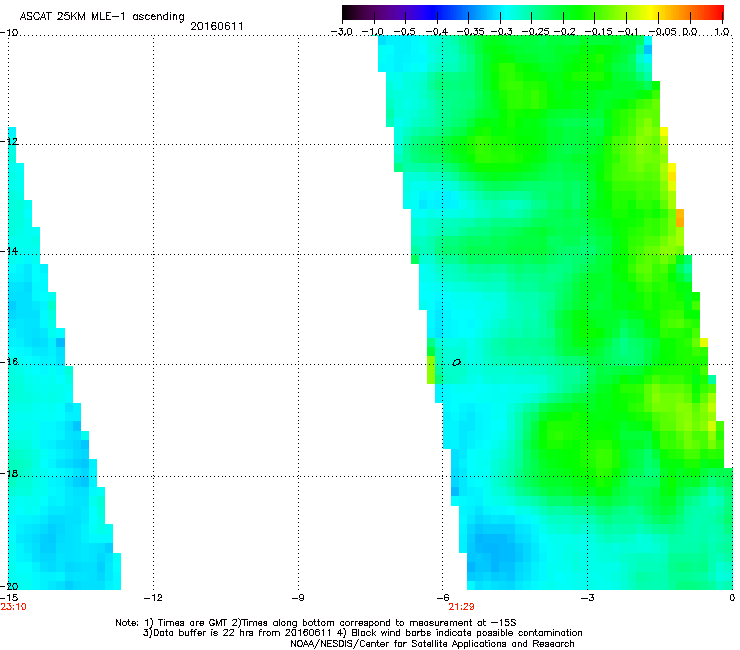Click the longitude label '-12' on the bottom axis
Screen dimensions: 740x650
click(153, 598)
